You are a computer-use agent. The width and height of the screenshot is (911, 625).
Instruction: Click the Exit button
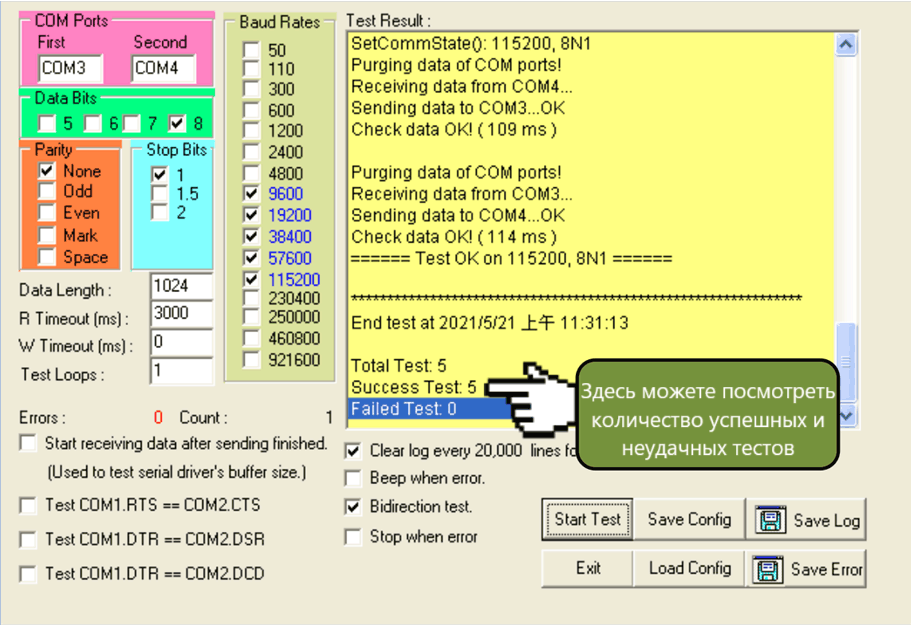pyautogui.click(x=587, y=568)
